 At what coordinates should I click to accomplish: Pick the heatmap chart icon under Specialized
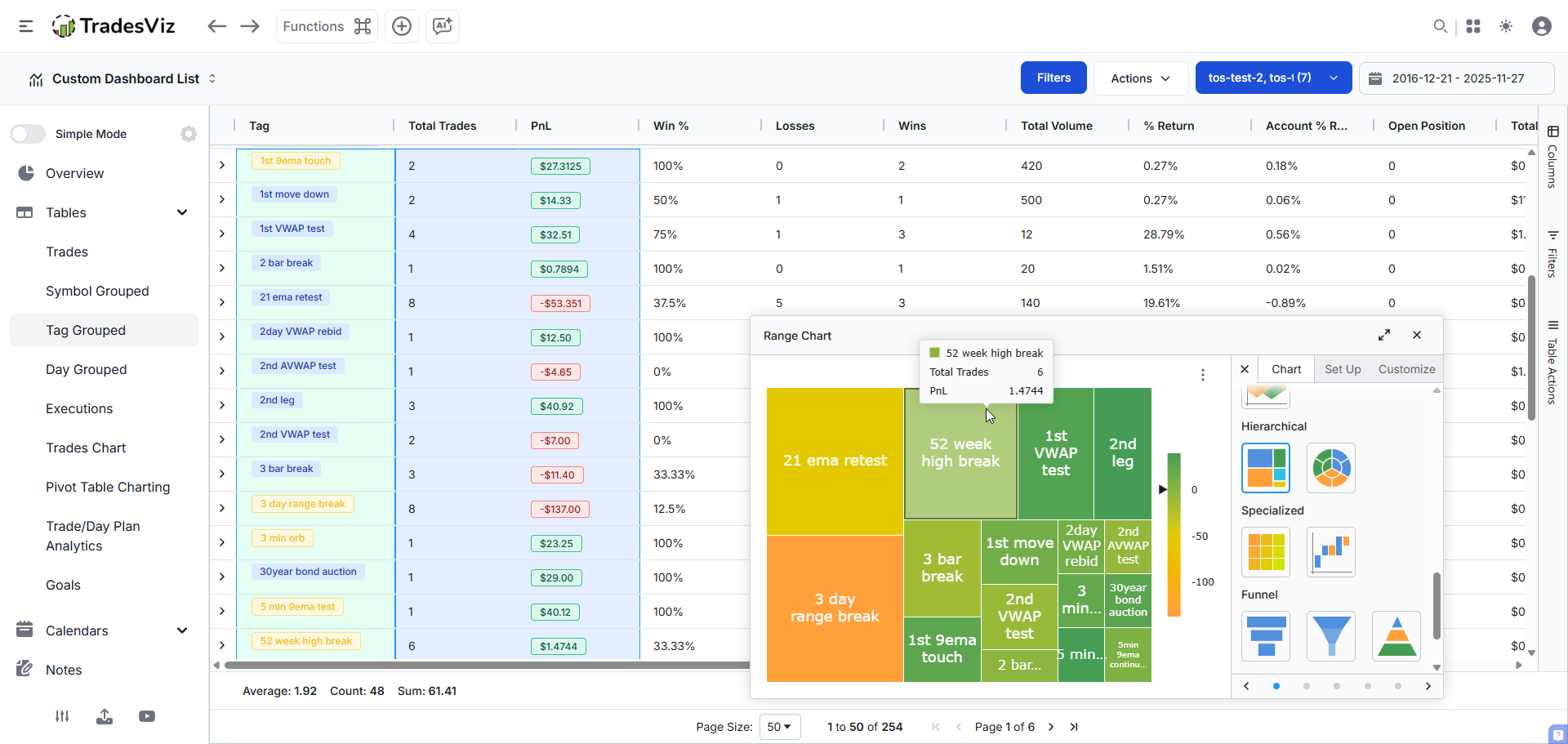(1265, 552)
